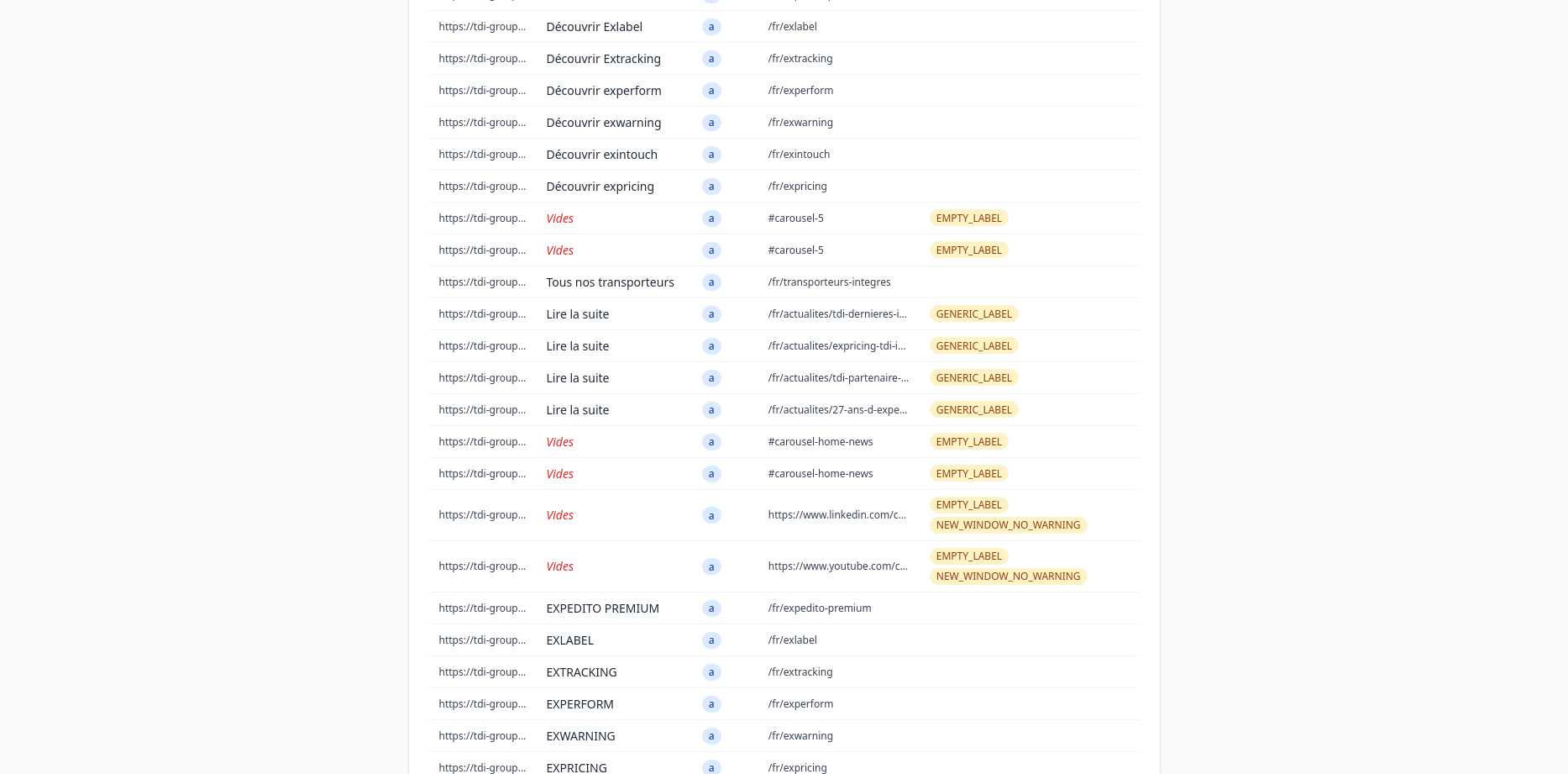Click the "Découvrir exwarning" label cell

[603, 123]
